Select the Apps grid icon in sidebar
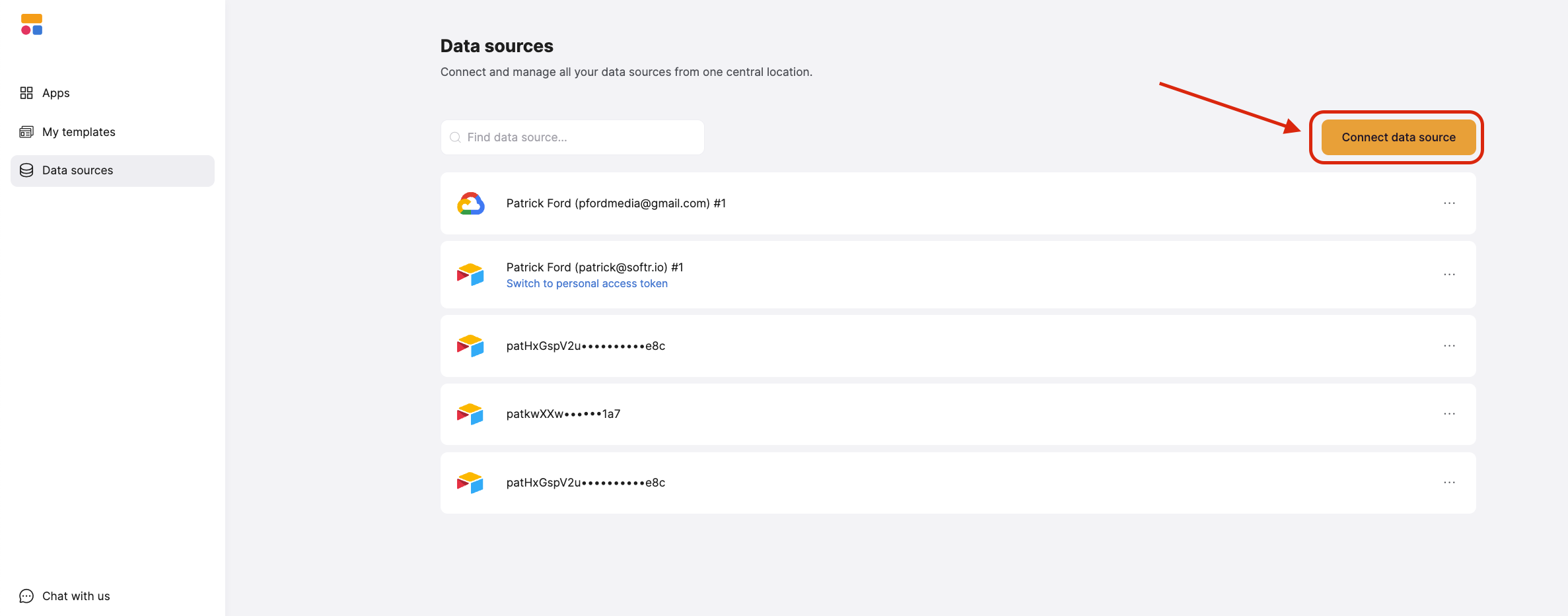Screen dimensions: 1568x616 (x=26, y=92)
